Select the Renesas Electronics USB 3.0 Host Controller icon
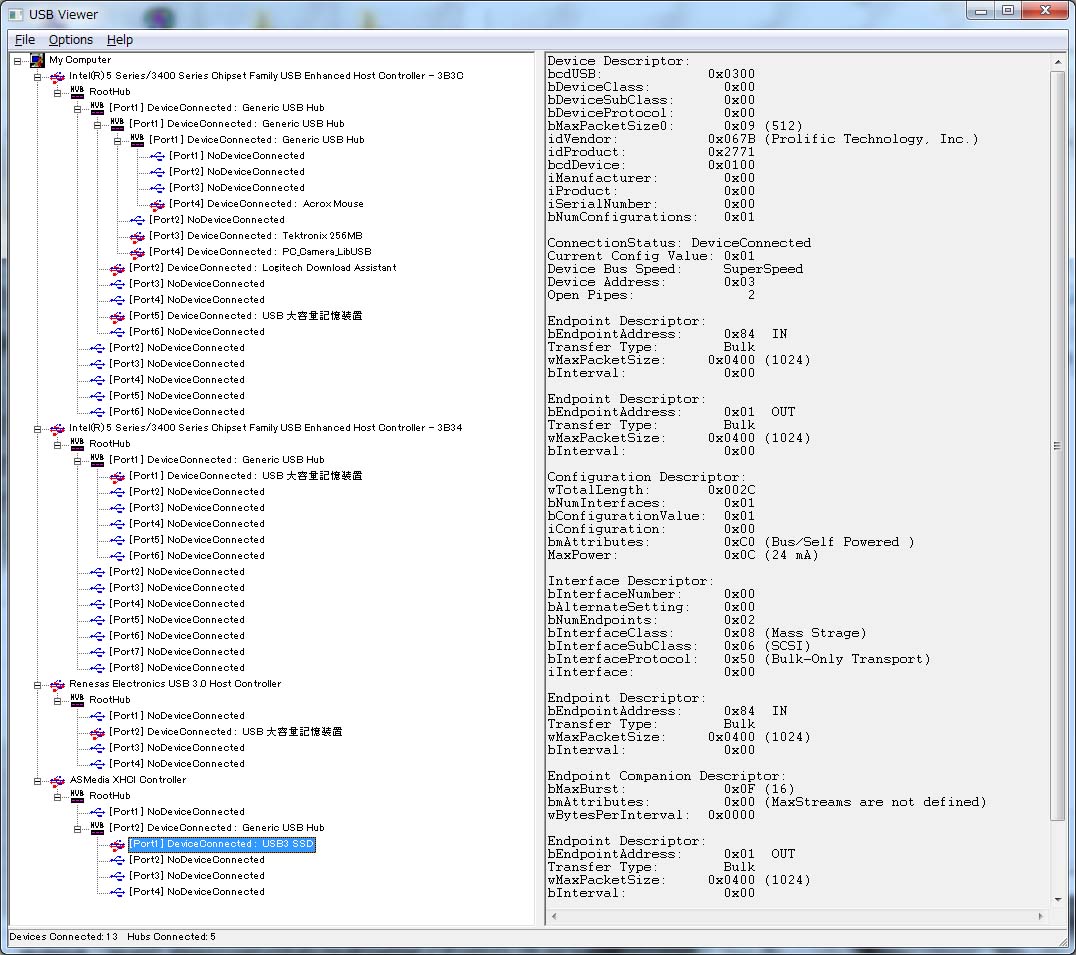Screen dimensions: 1076x955 coord(59,684)
